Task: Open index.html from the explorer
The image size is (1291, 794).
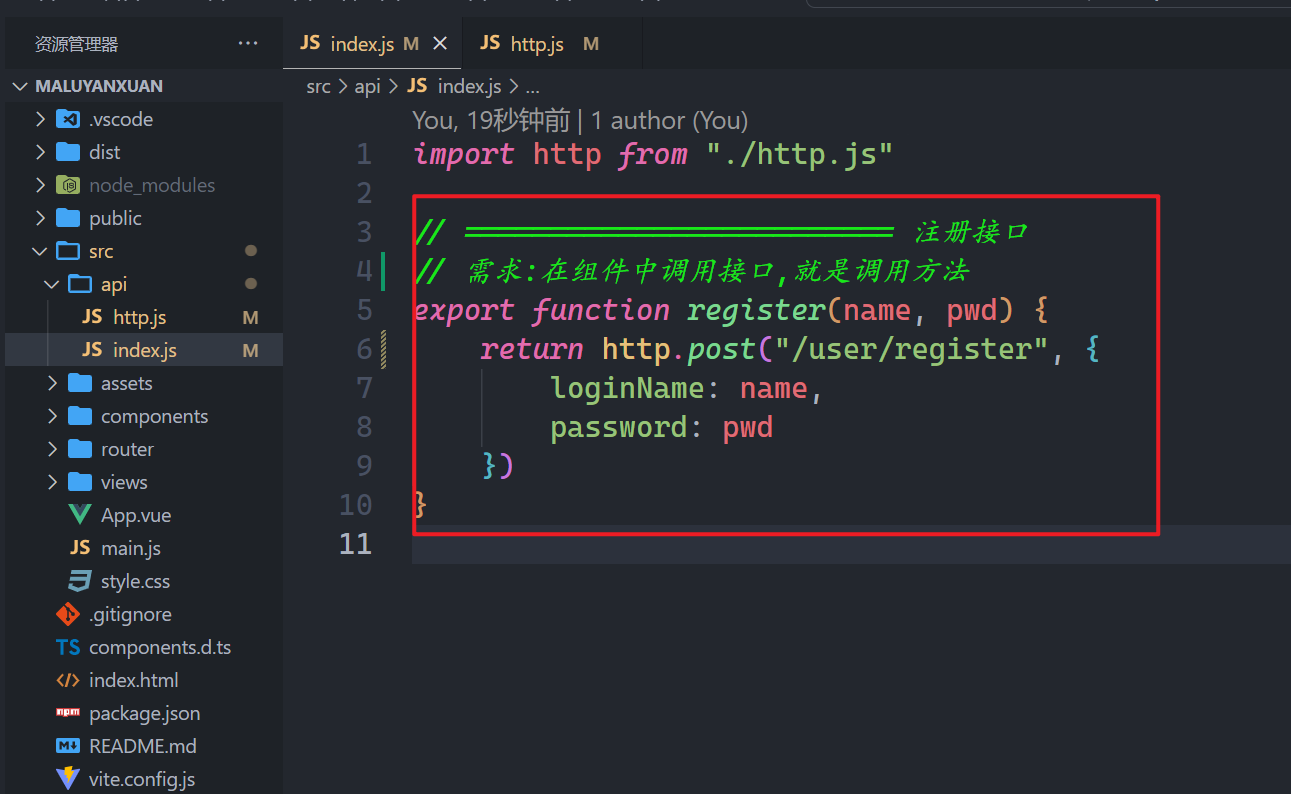Action: 133,680
